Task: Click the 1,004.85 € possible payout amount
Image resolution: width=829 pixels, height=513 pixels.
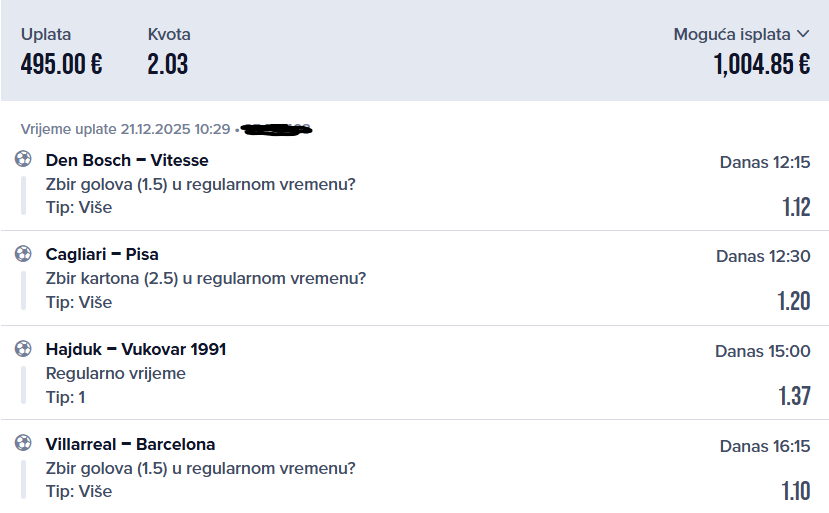Action: tap(761, 65)
